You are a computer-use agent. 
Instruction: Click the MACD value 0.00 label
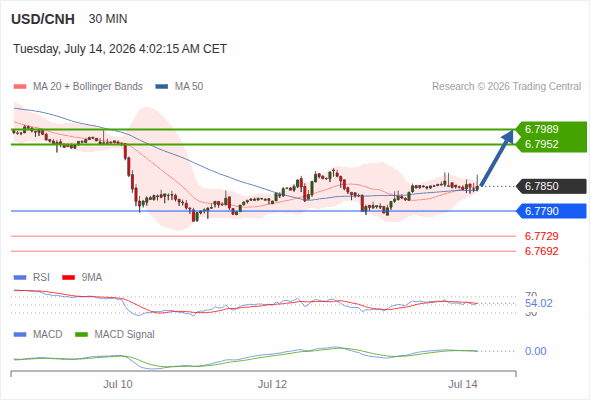535,351
